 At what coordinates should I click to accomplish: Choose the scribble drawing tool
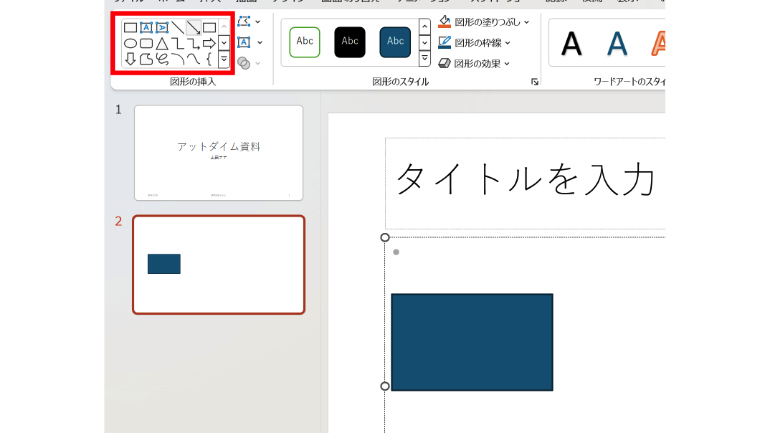[162, 59]
